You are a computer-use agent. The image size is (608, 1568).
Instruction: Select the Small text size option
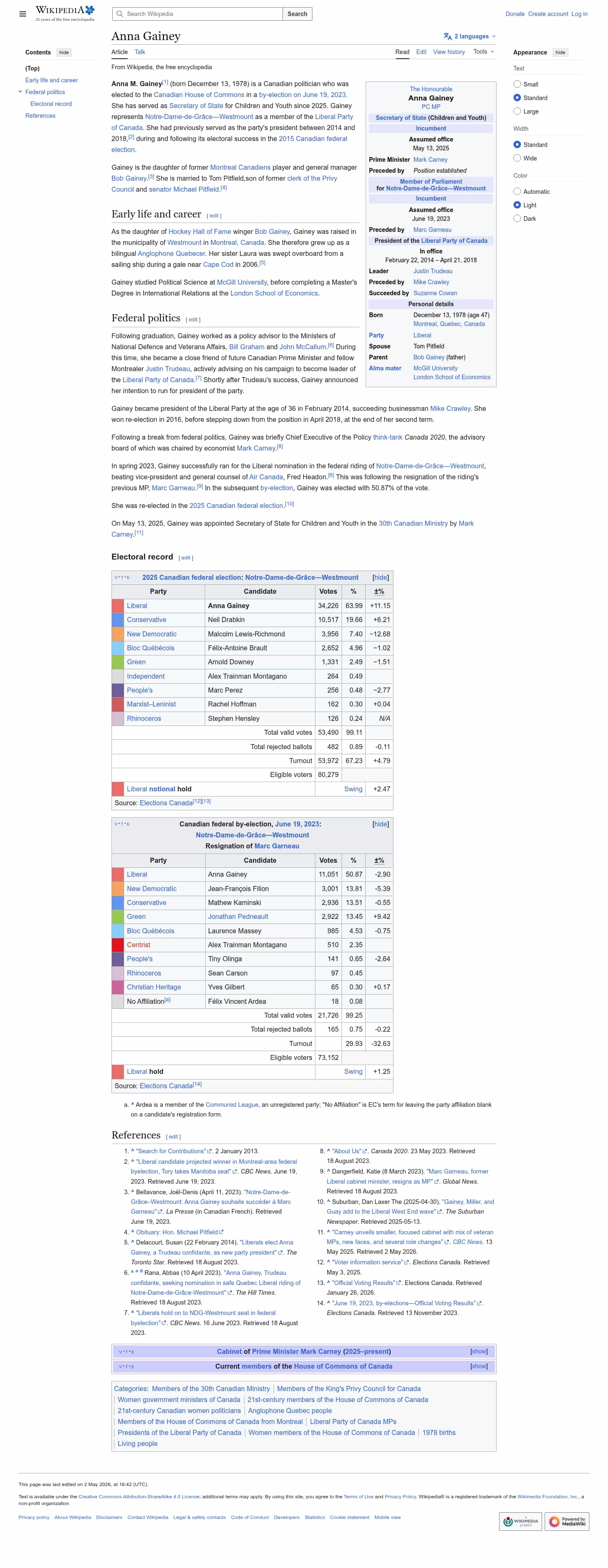[x=517, y=84]
